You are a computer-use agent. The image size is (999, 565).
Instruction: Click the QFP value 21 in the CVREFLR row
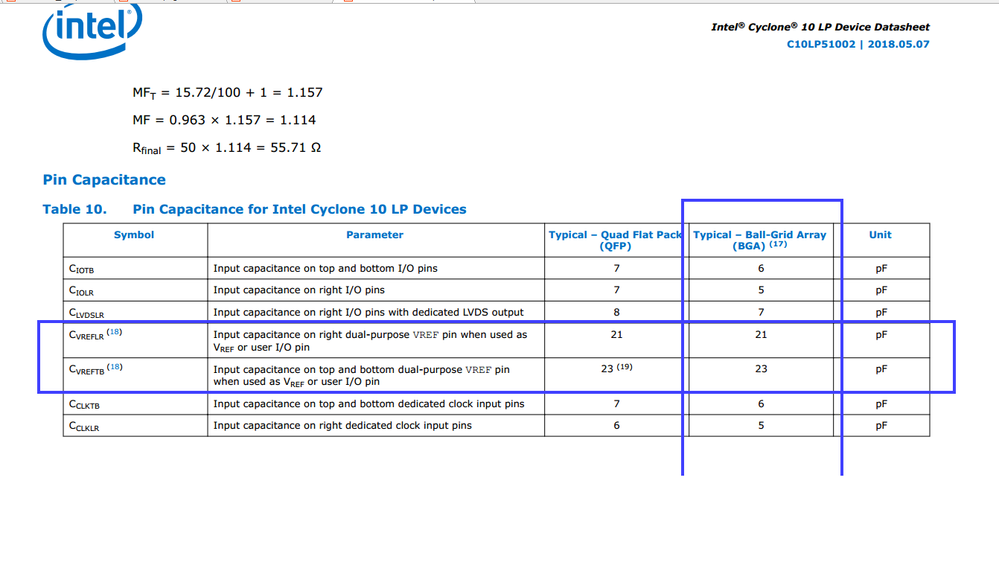(617, 334)
